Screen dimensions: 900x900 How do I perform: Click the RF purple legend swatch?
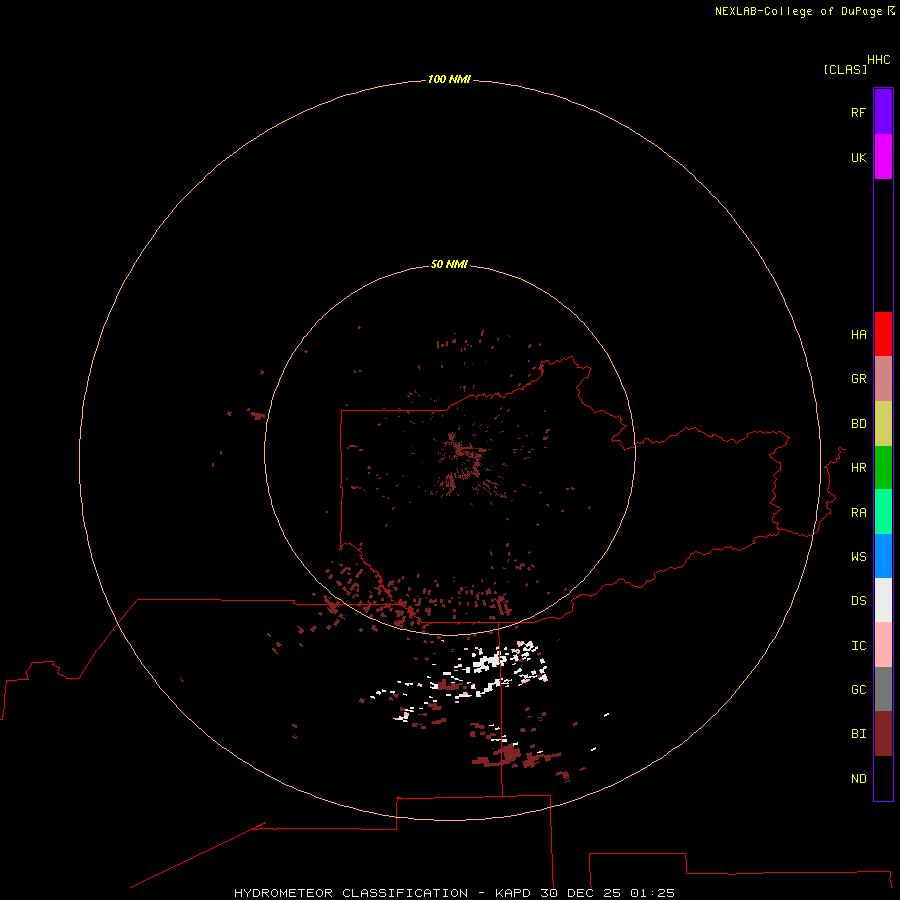point(883,112)
